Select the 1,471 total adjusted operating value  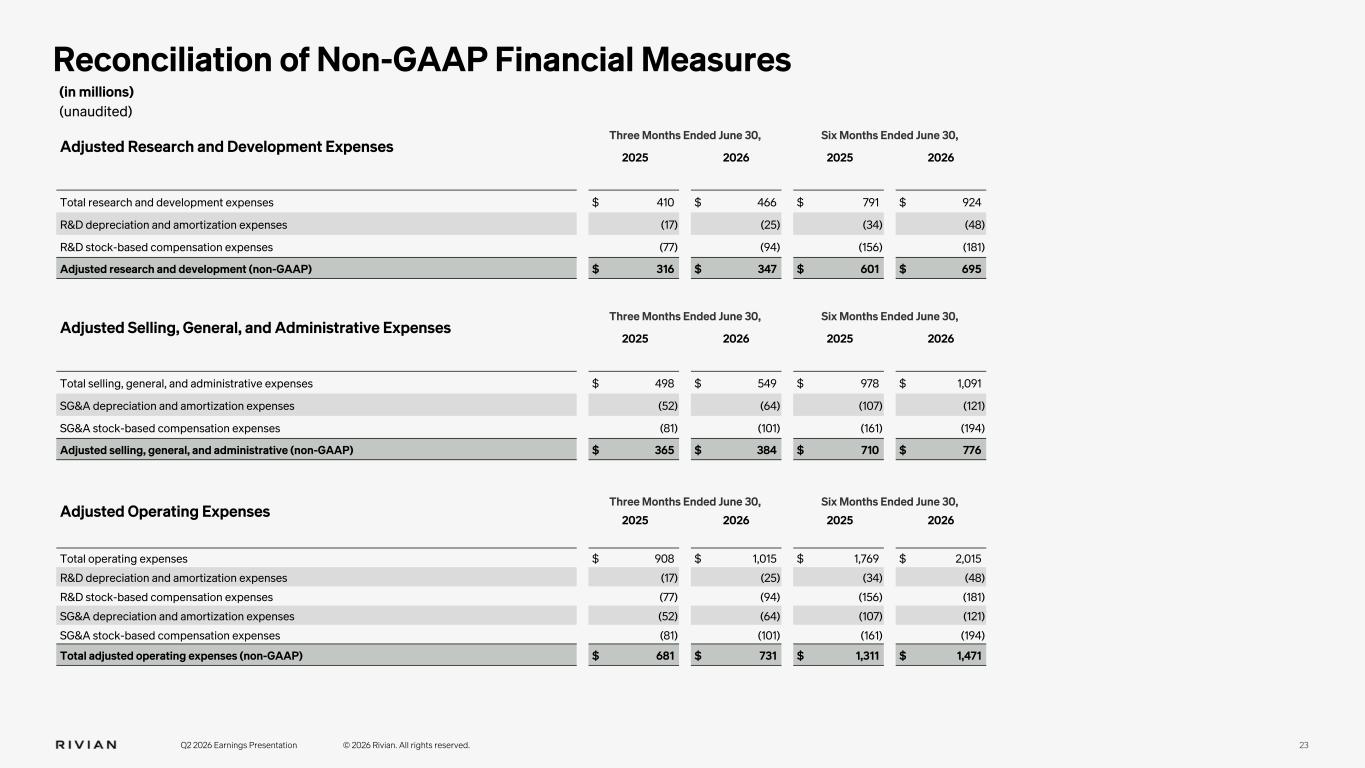point(967,656)
